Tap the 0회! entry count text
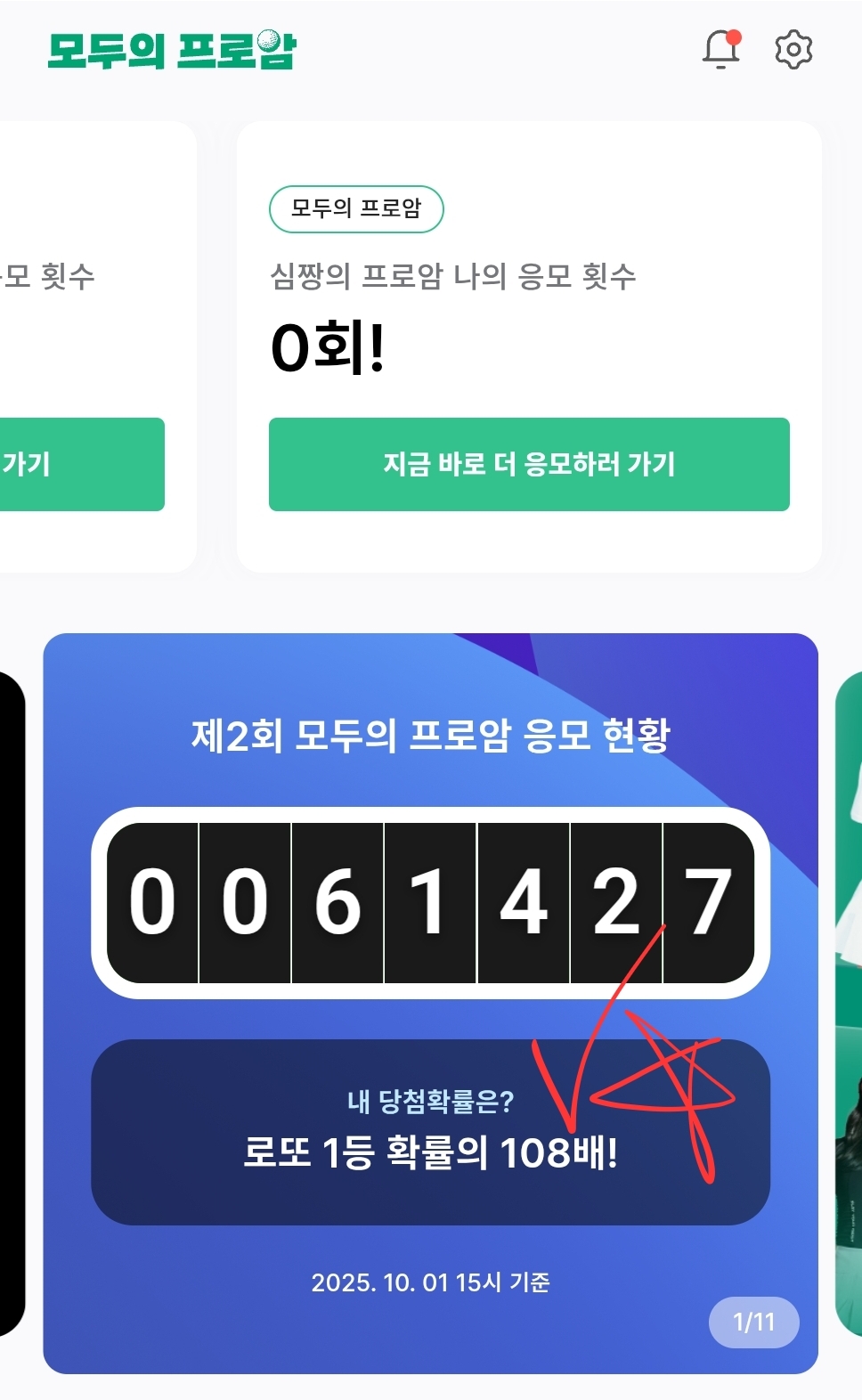 [328, 347]
